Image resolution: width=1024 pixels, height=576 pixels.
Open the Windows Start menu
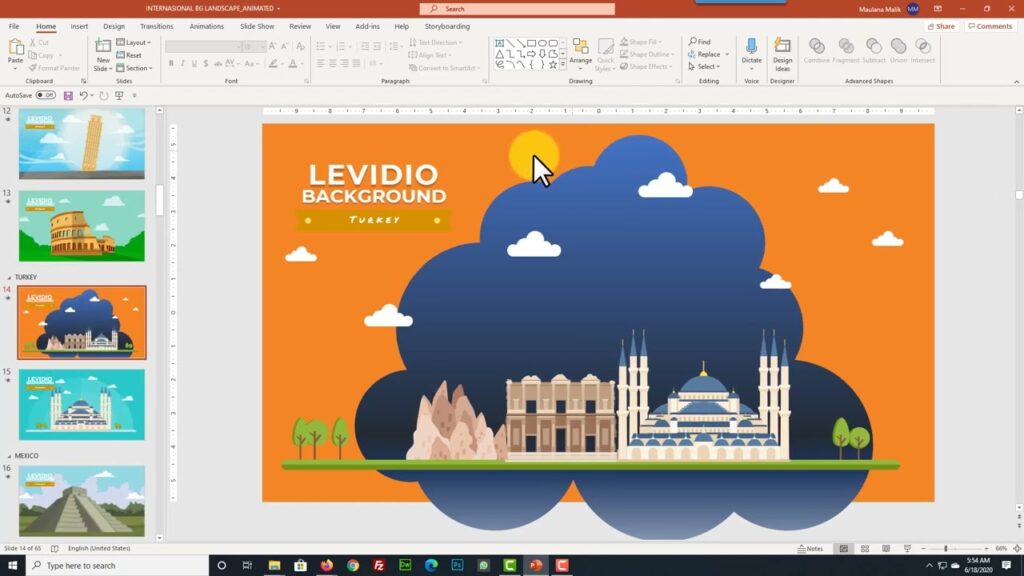click(x=12, y=565)
